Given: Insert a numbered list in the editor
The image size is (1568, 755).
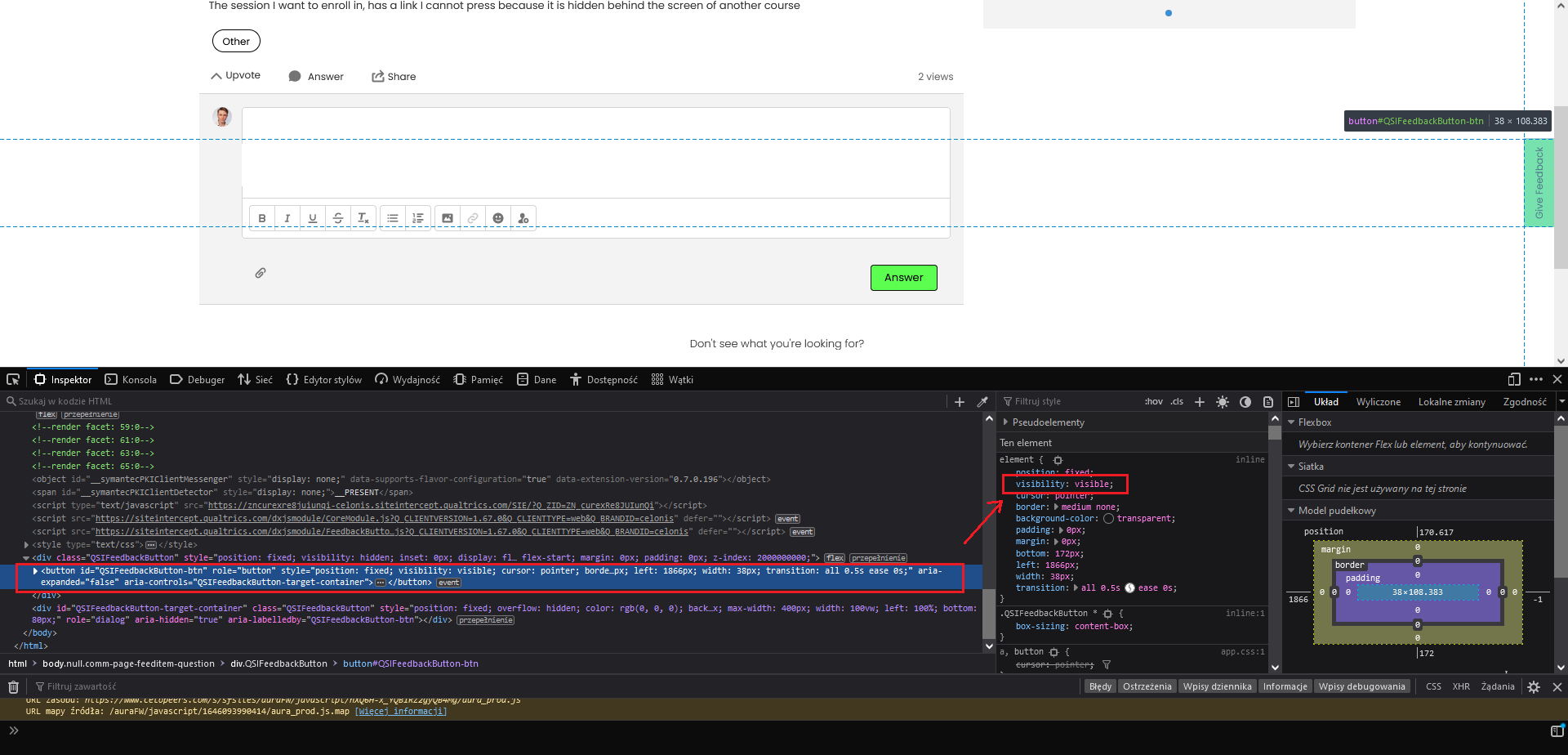Looking at the screenshot, I should click(418, 218).
